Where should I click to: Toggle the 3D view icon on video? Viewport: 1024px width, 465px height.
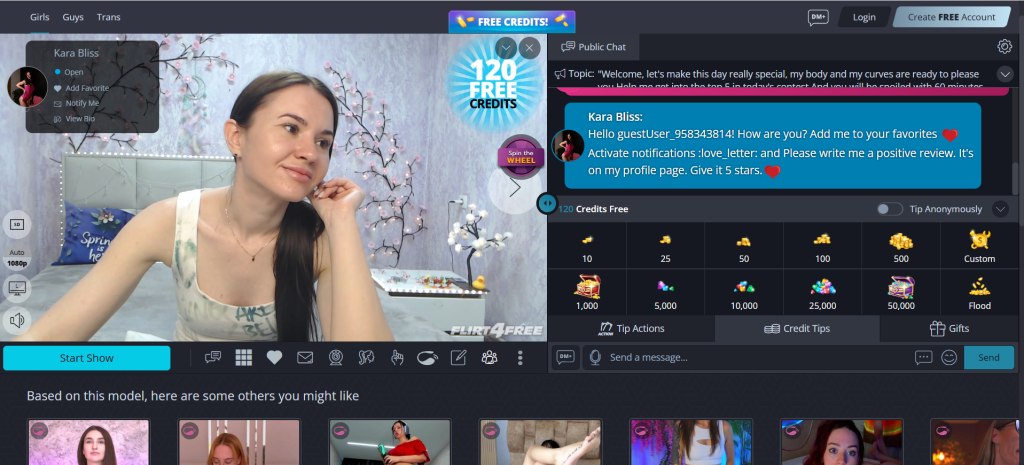[x=17, y=225]
